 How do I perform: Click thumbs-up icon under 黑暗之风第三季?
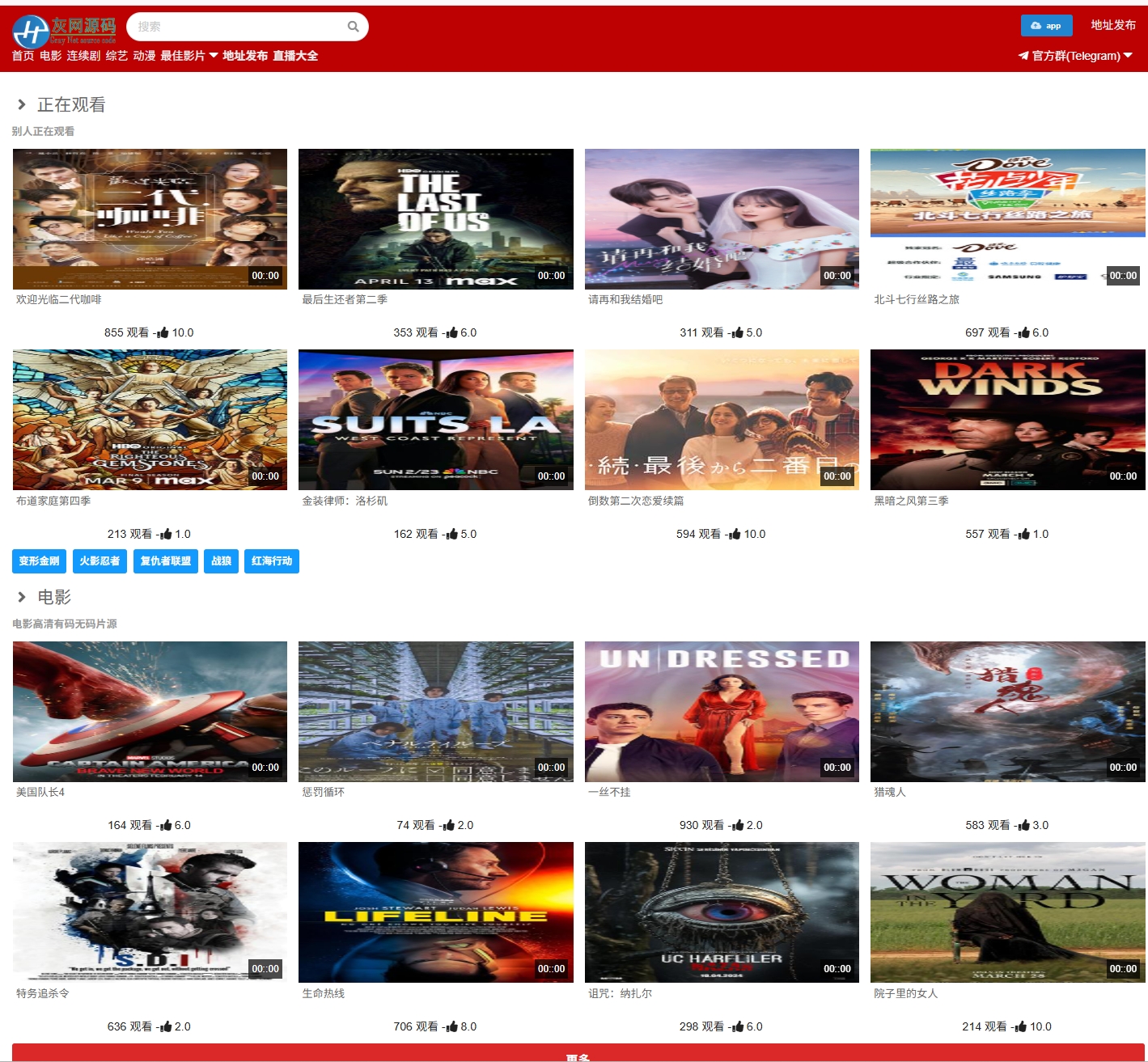[x=1023, y=534]
